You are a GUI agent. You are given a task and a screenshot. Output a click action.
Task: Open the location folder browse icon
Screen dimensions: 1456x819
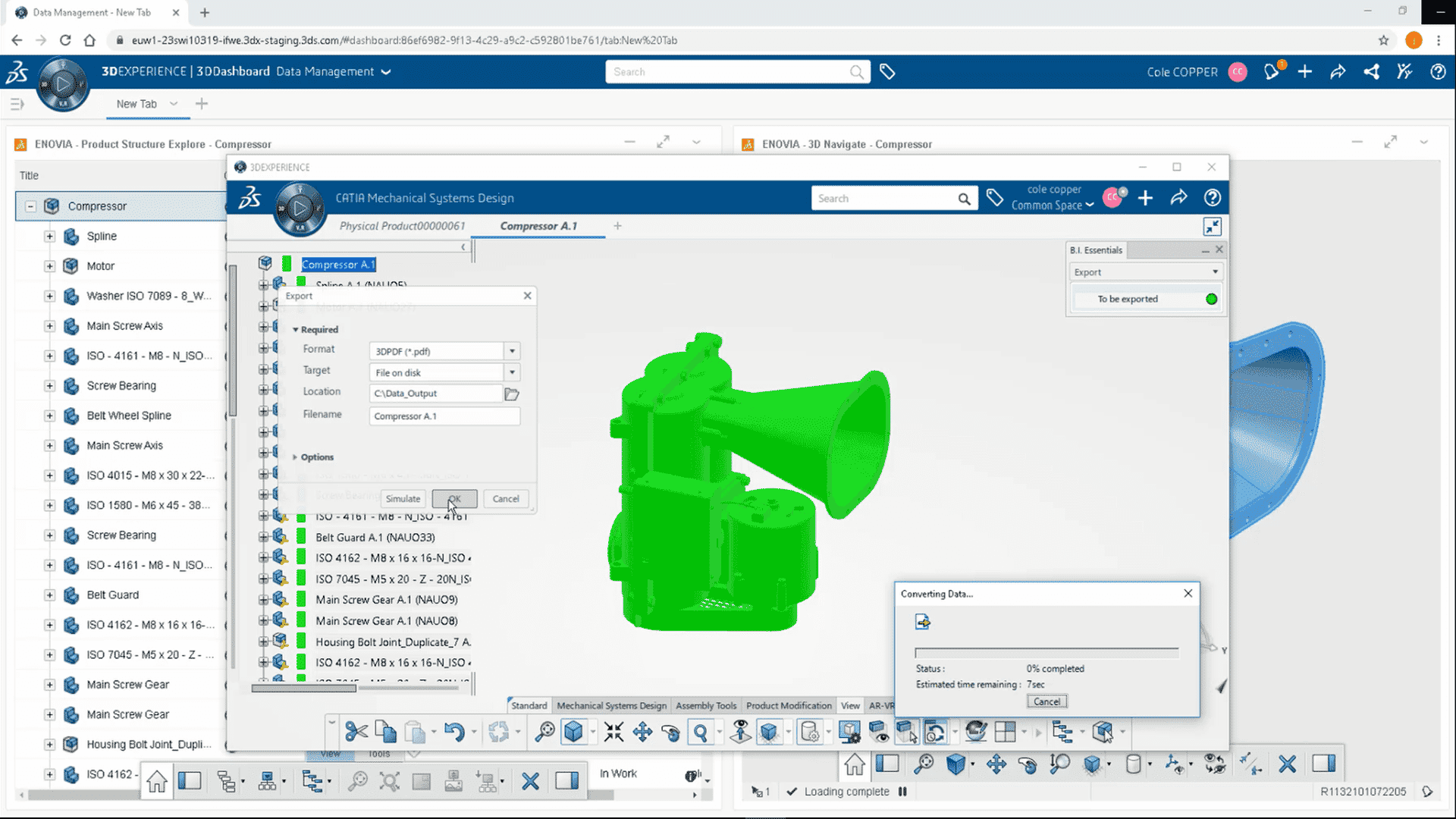pyautogui.click(x=512, y=394)
